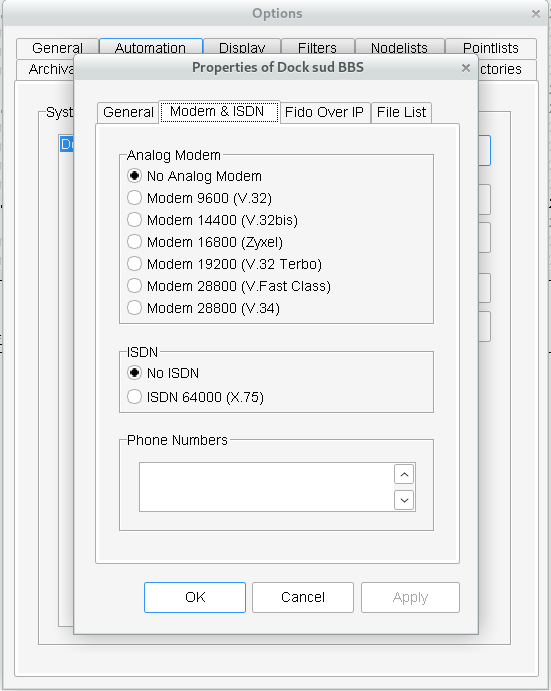Focus the Phone Numbers text field
The width and height of the screenshot is (551, 691).
tap(266, 487)
